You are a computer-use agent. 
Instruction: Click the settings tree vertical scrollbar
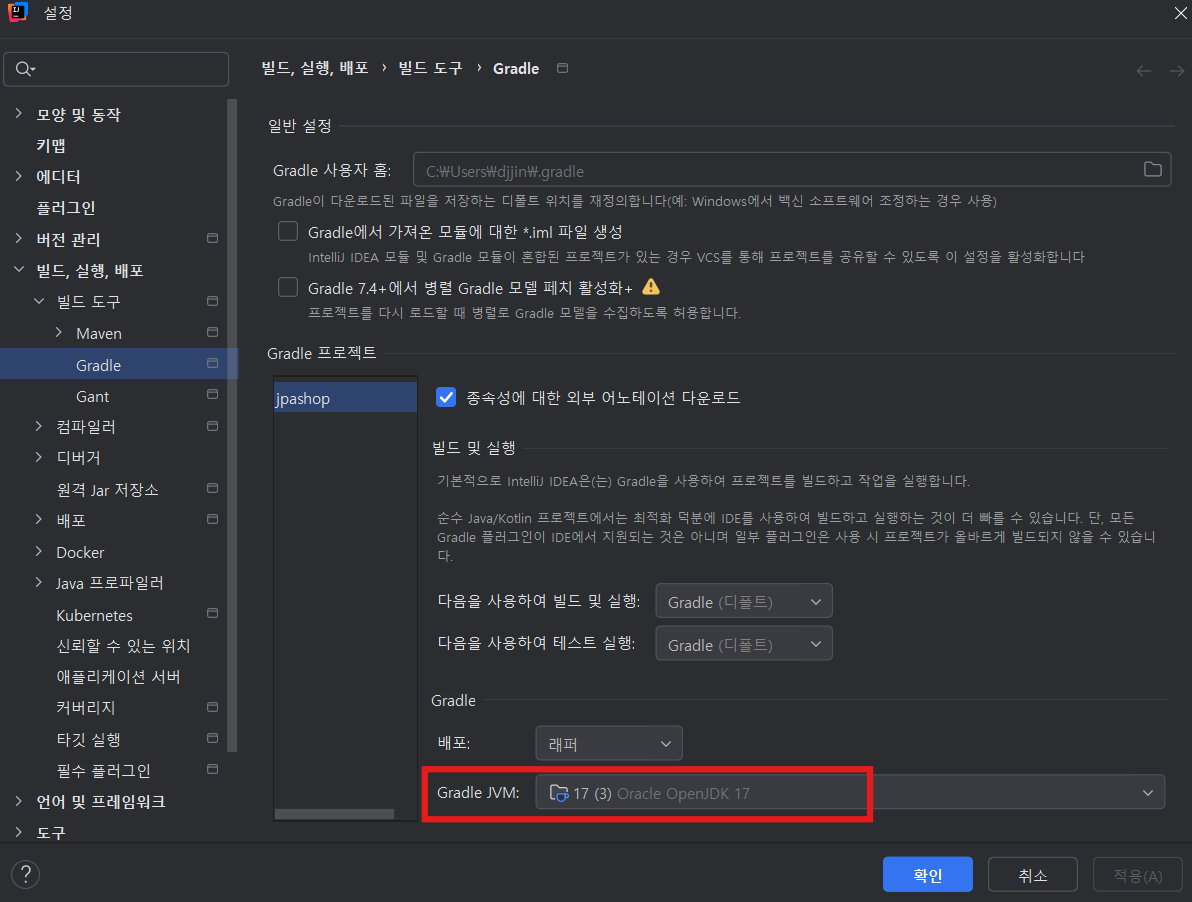(232, 426)
